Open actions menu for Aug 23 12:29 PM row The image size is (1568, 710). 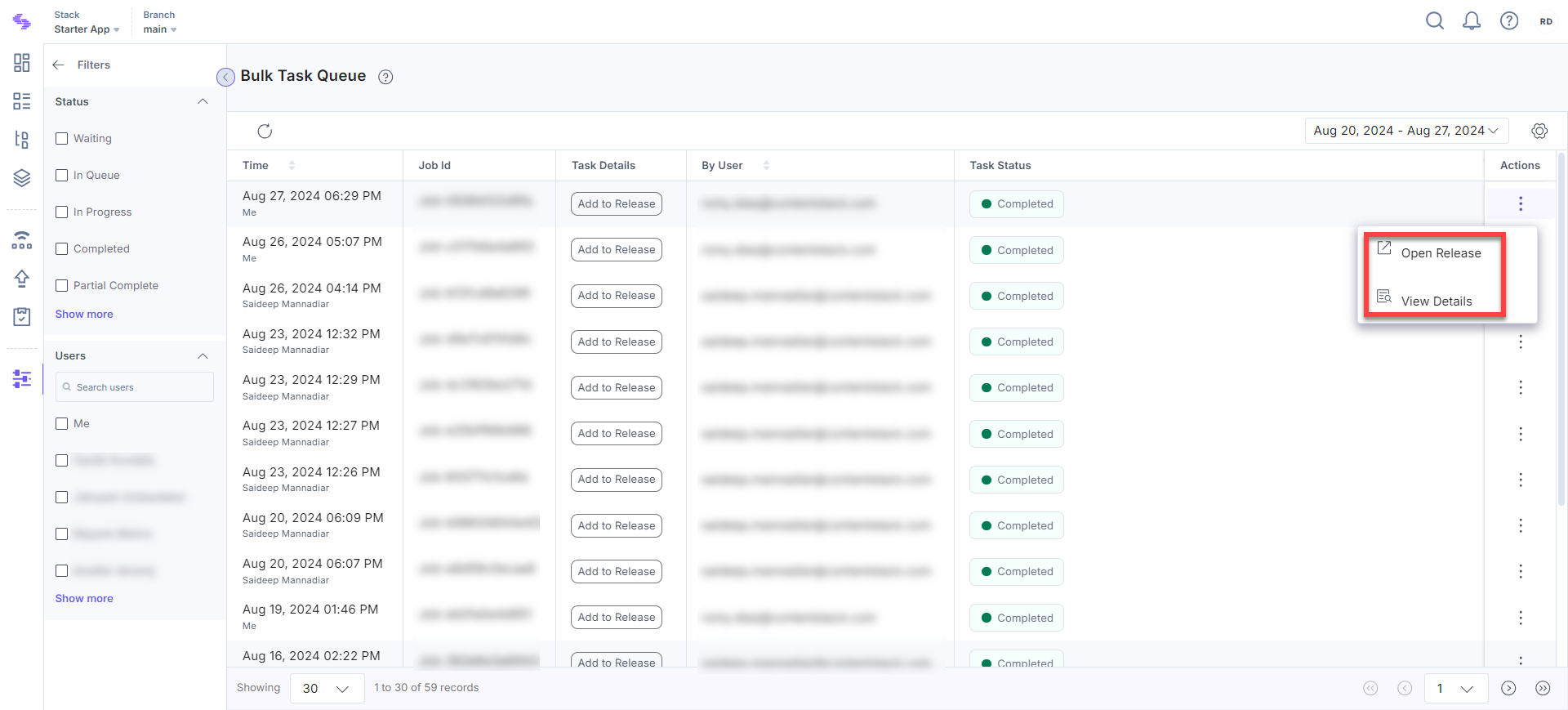click(x=1521, y=387)
